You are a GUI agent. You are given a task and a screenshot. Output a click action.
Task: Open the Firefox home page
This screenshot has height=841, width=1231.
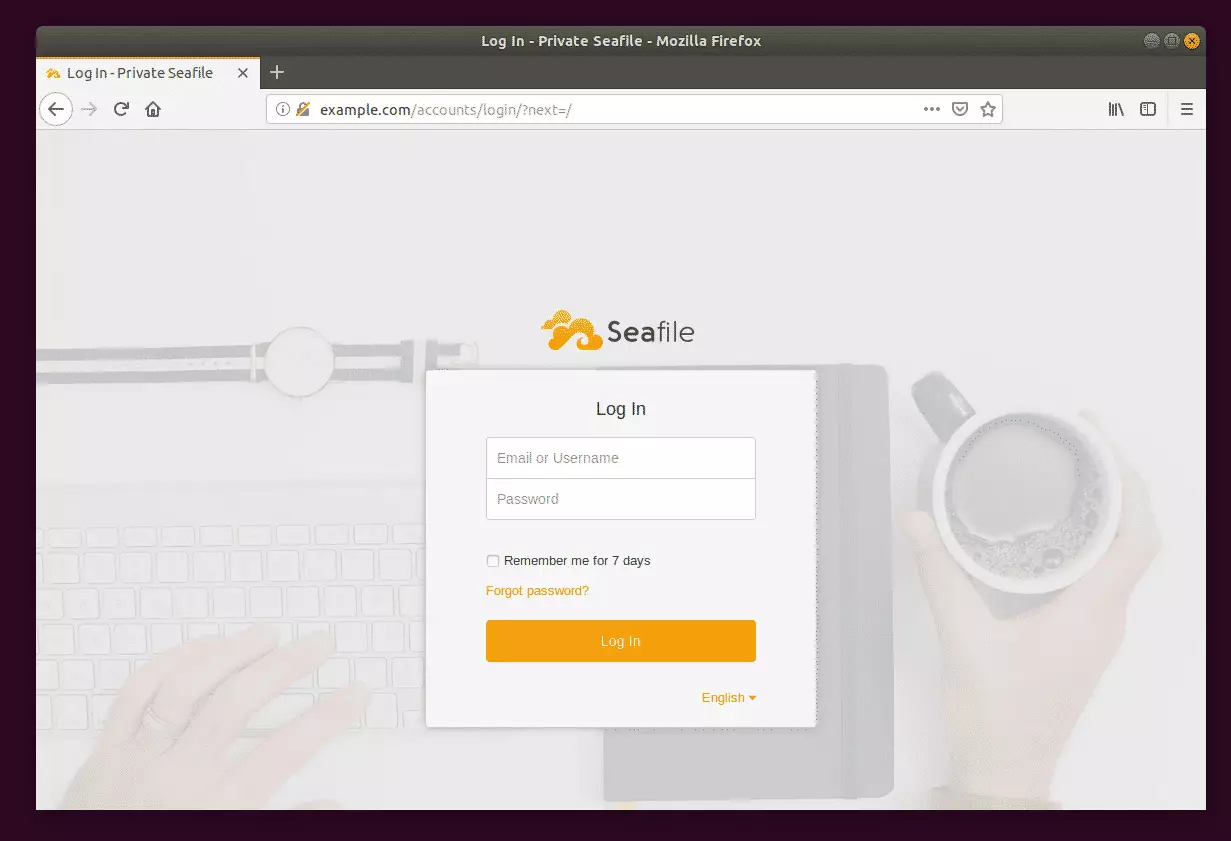(x=153, y=109)
